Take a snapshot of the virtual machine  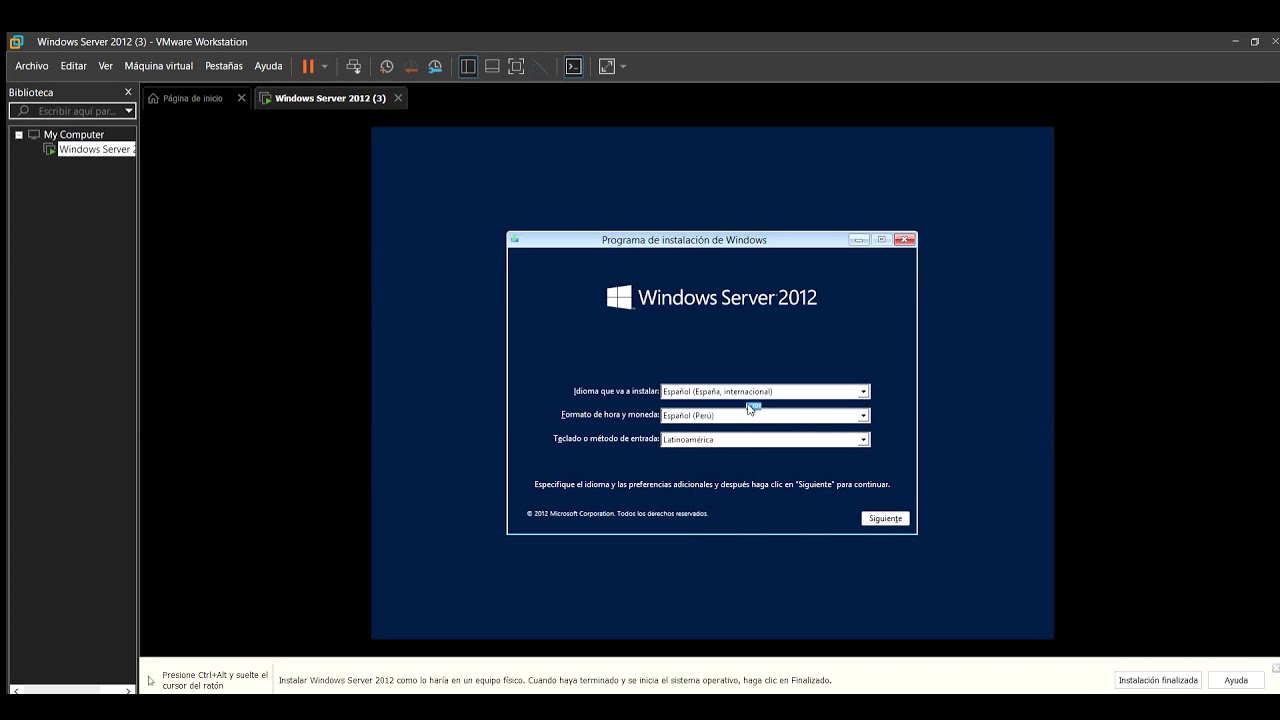387,66
